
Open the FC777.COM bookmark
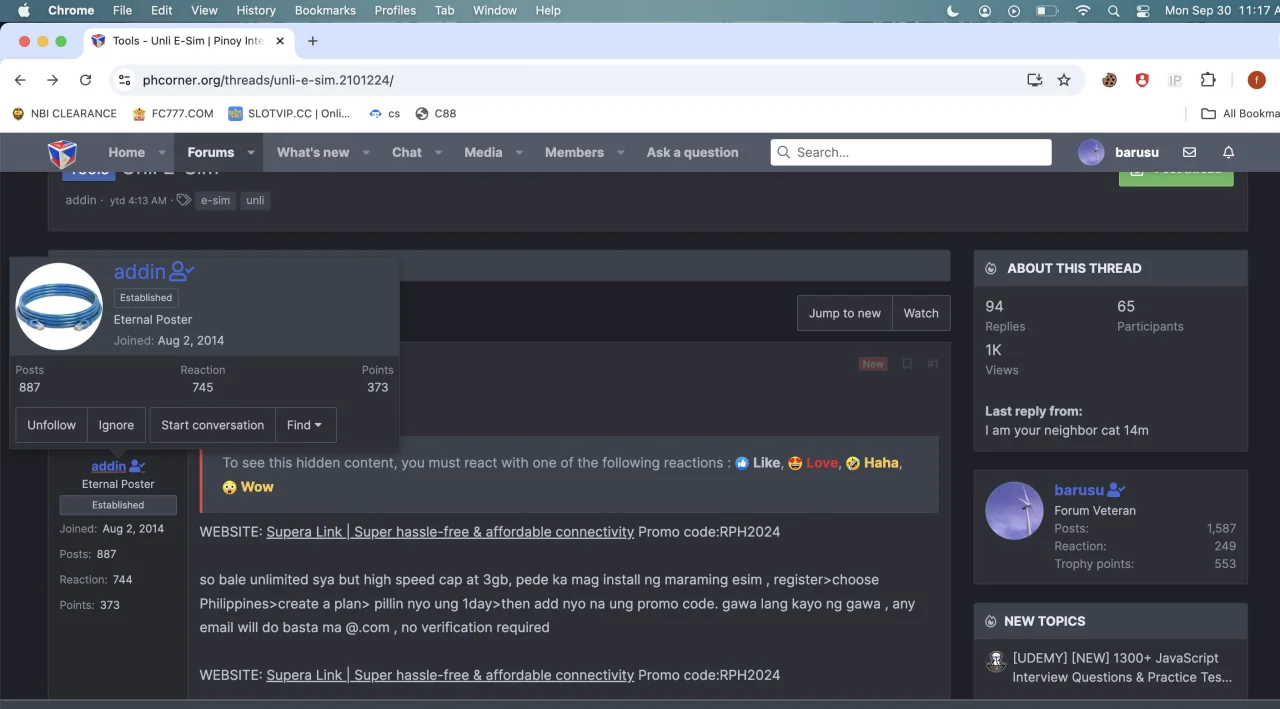(172, 114)
